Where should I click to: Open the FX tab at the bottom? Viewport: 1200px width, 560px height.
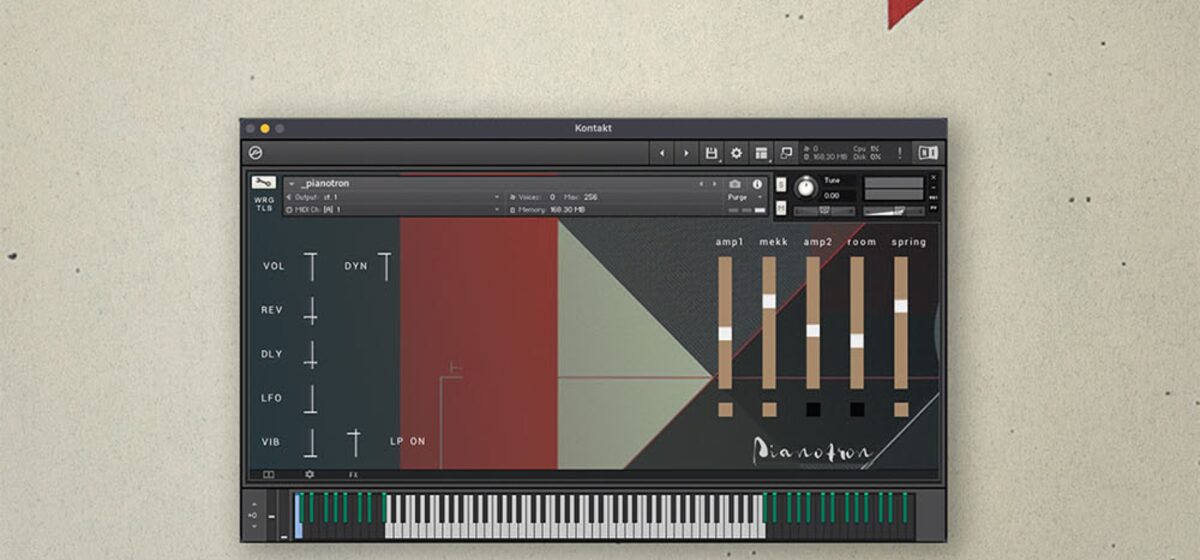pos(353,475)
